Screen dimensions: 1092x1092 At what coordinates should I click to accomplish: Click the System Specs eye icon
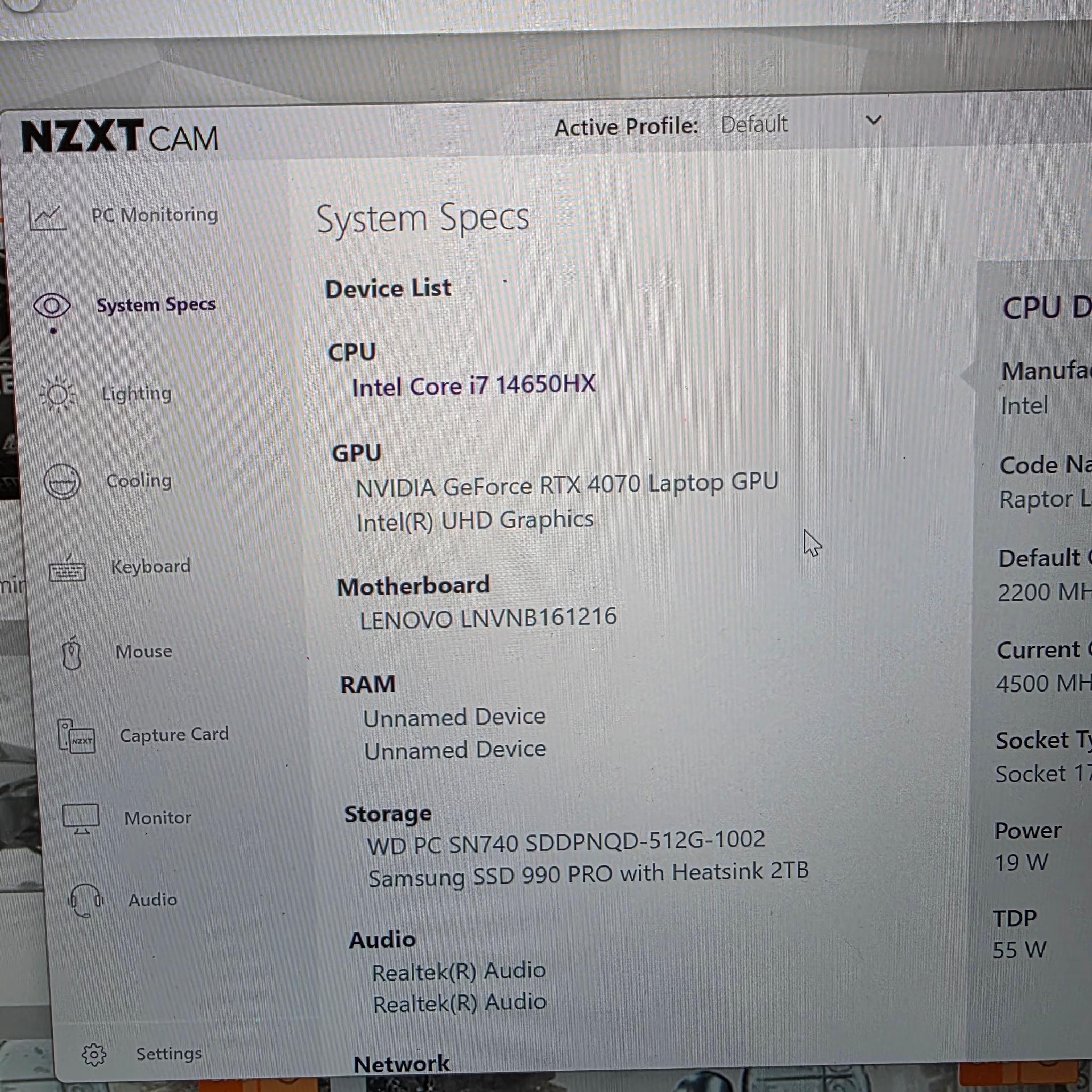51,307
